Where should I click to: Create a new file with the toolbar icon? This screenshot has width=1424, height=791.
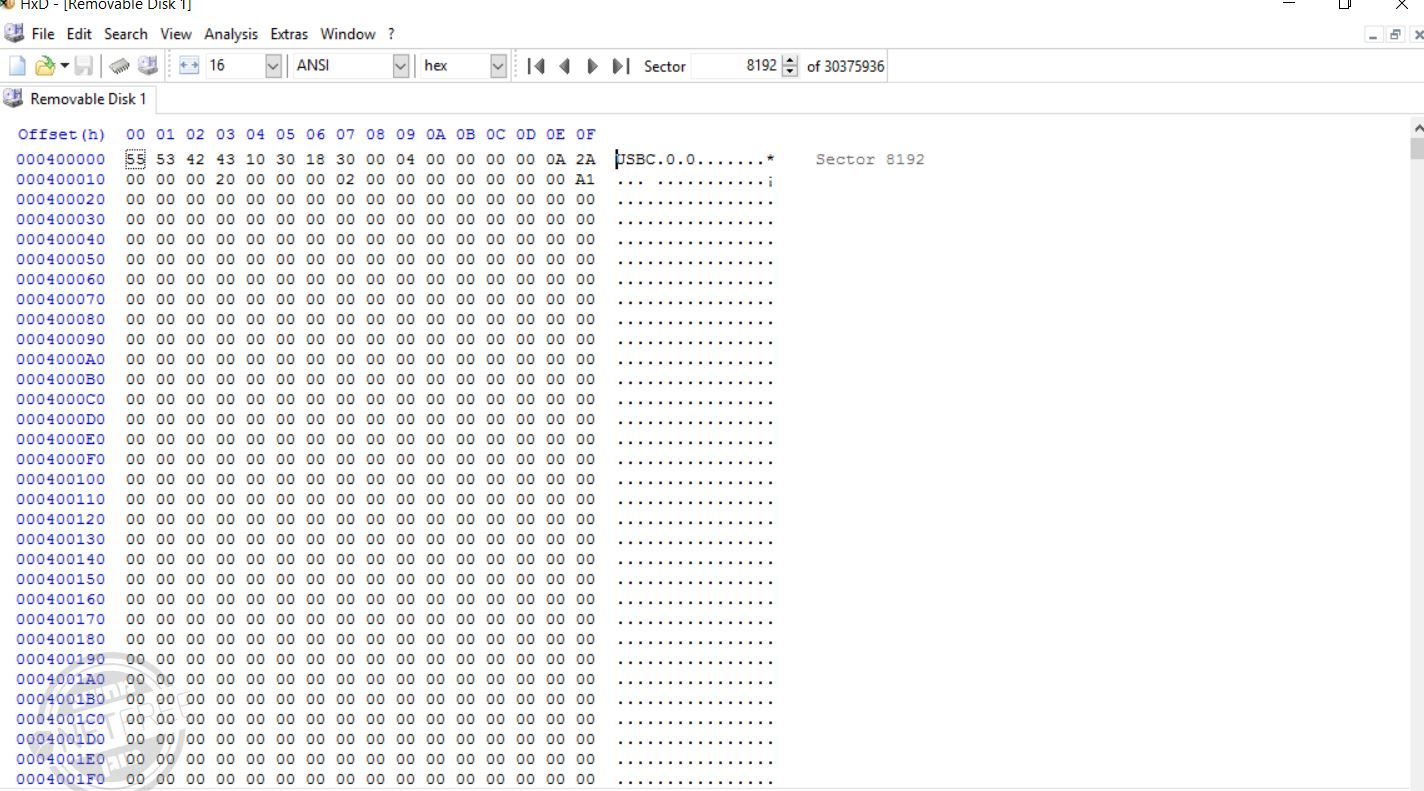tap(17, 66)
